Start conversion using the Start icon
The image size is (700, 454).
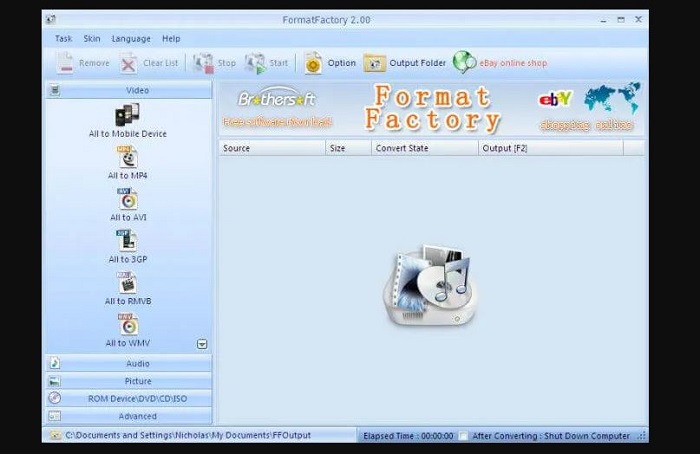(x=255, y=63)
